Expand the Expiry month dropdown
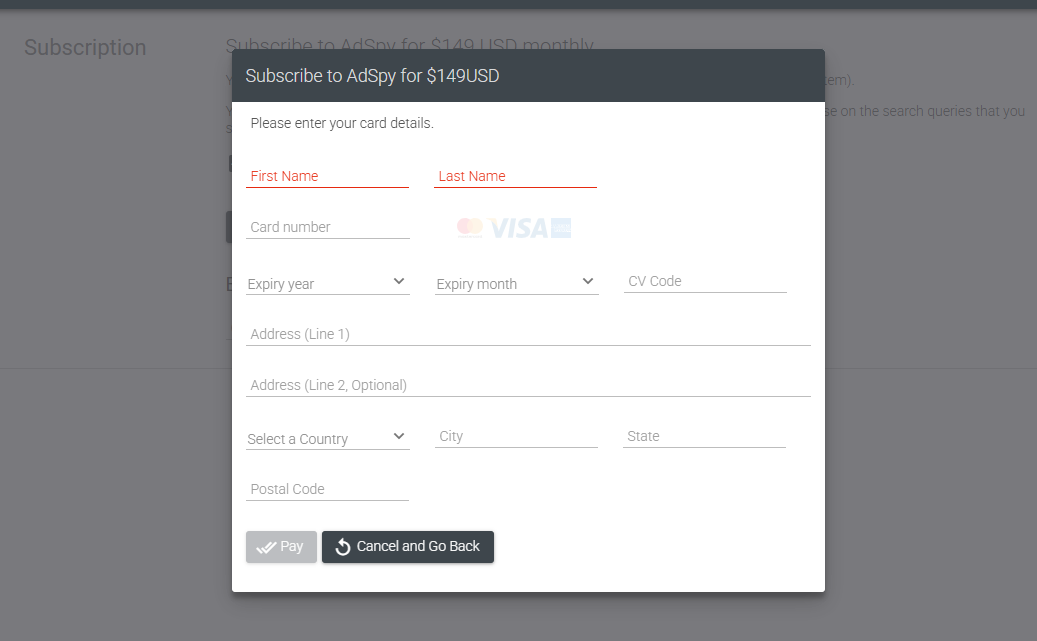Image resolution: width=1037 pixels, height=641 pixels. [517, 284]
